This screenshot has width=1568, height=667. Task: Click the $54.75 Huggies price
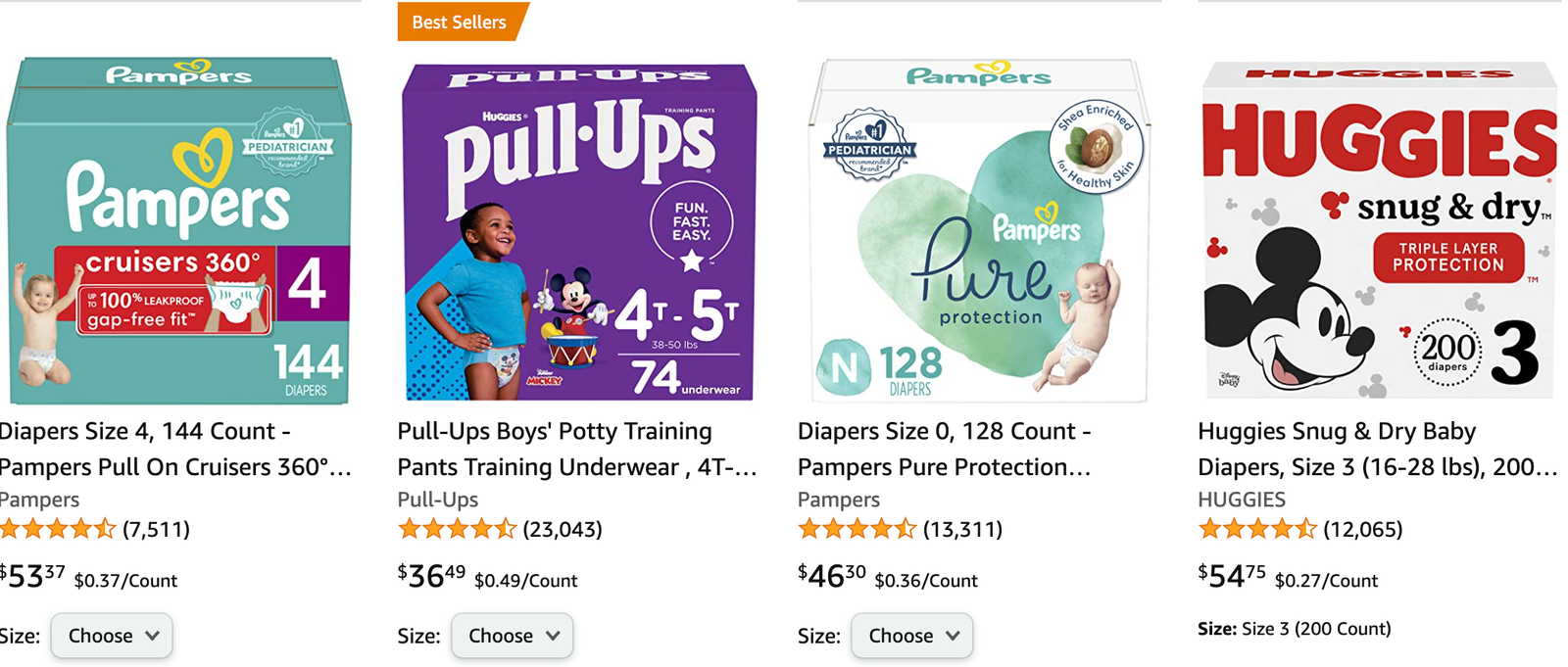(x=1231, y=576)
